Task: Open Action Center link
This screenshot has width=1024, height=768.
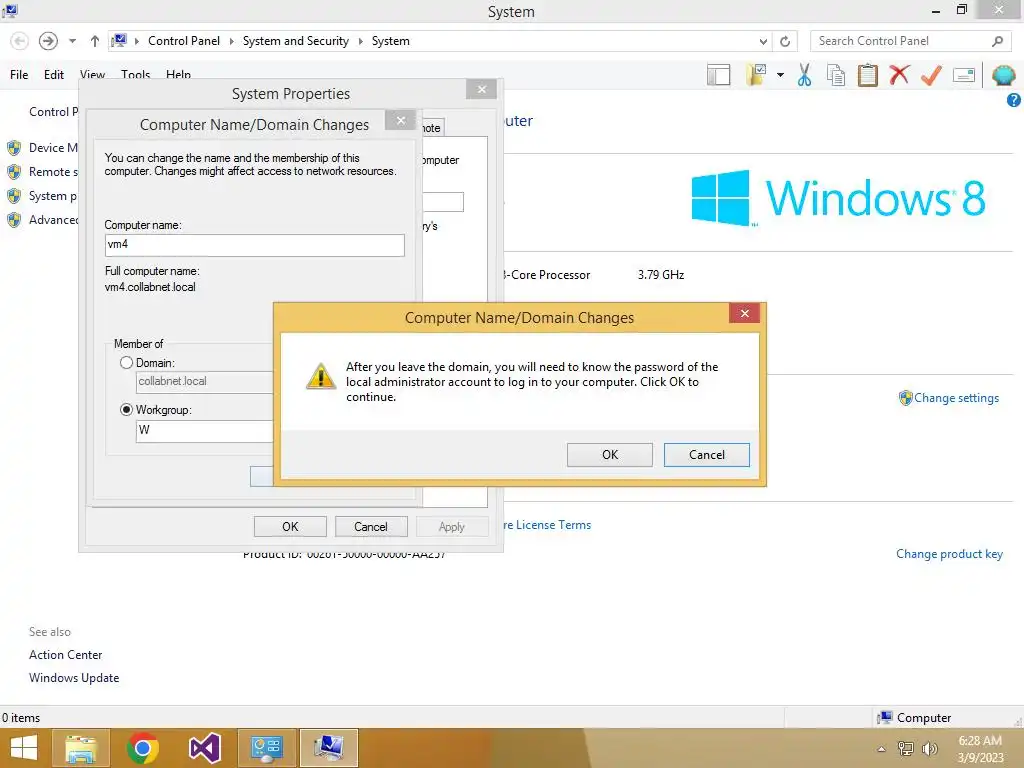Action: (x=65, y=654)
